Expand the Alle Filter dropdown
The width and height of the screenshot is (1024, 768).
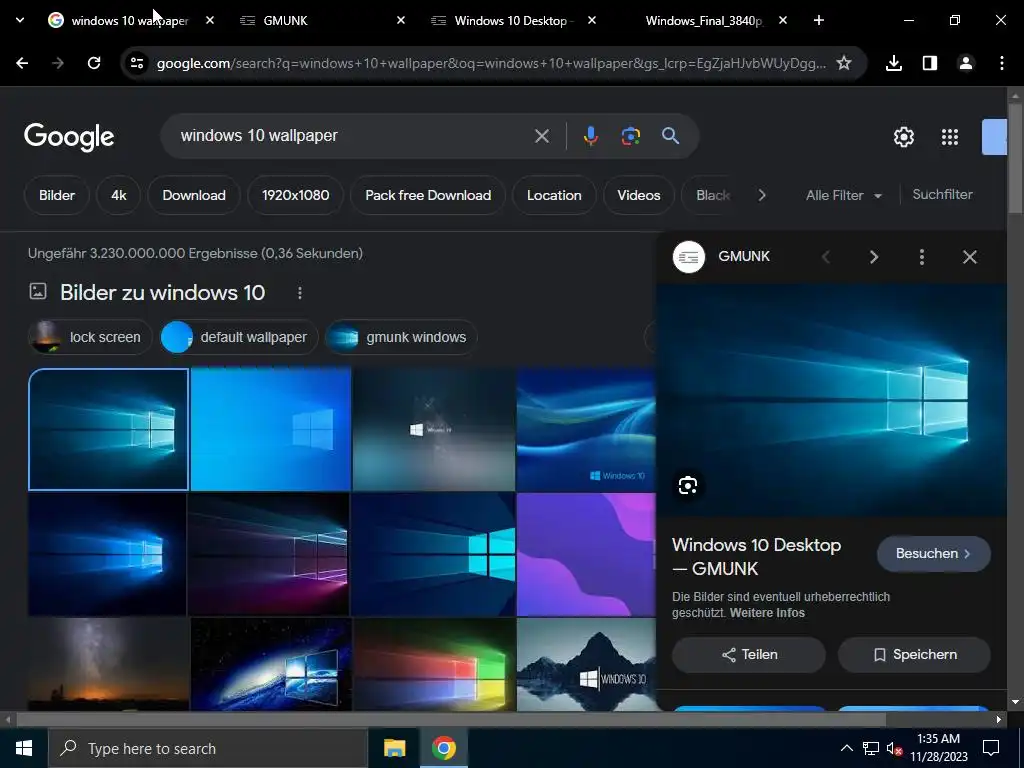(x=844, y=195)
